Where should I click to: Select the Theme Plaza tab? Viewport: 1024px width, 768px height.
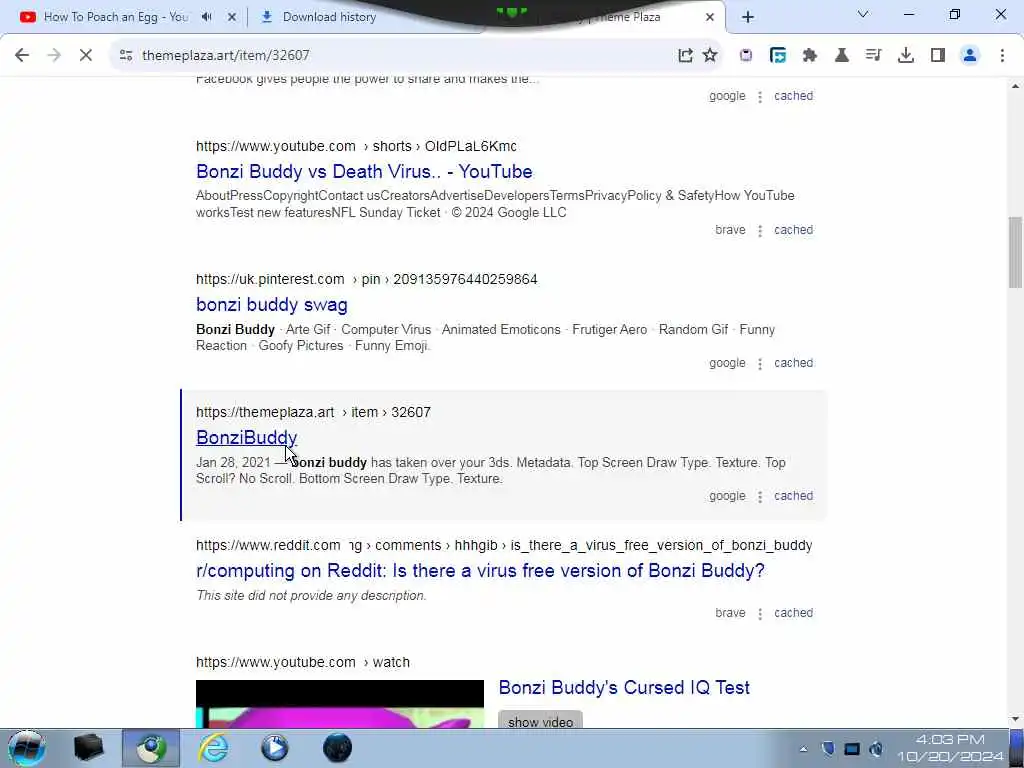tap(604, 17)
